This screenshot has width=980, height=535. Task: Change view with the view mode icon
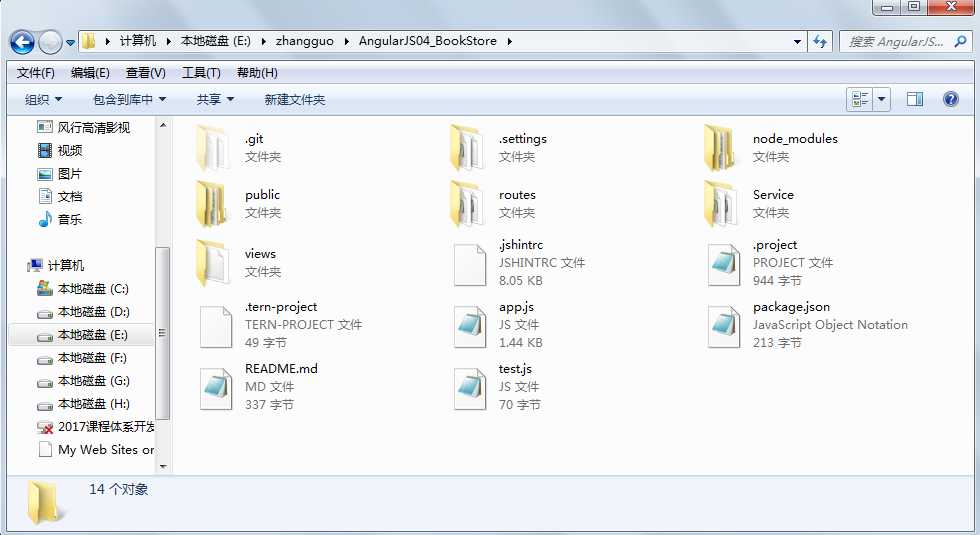[x=860, y=99]
